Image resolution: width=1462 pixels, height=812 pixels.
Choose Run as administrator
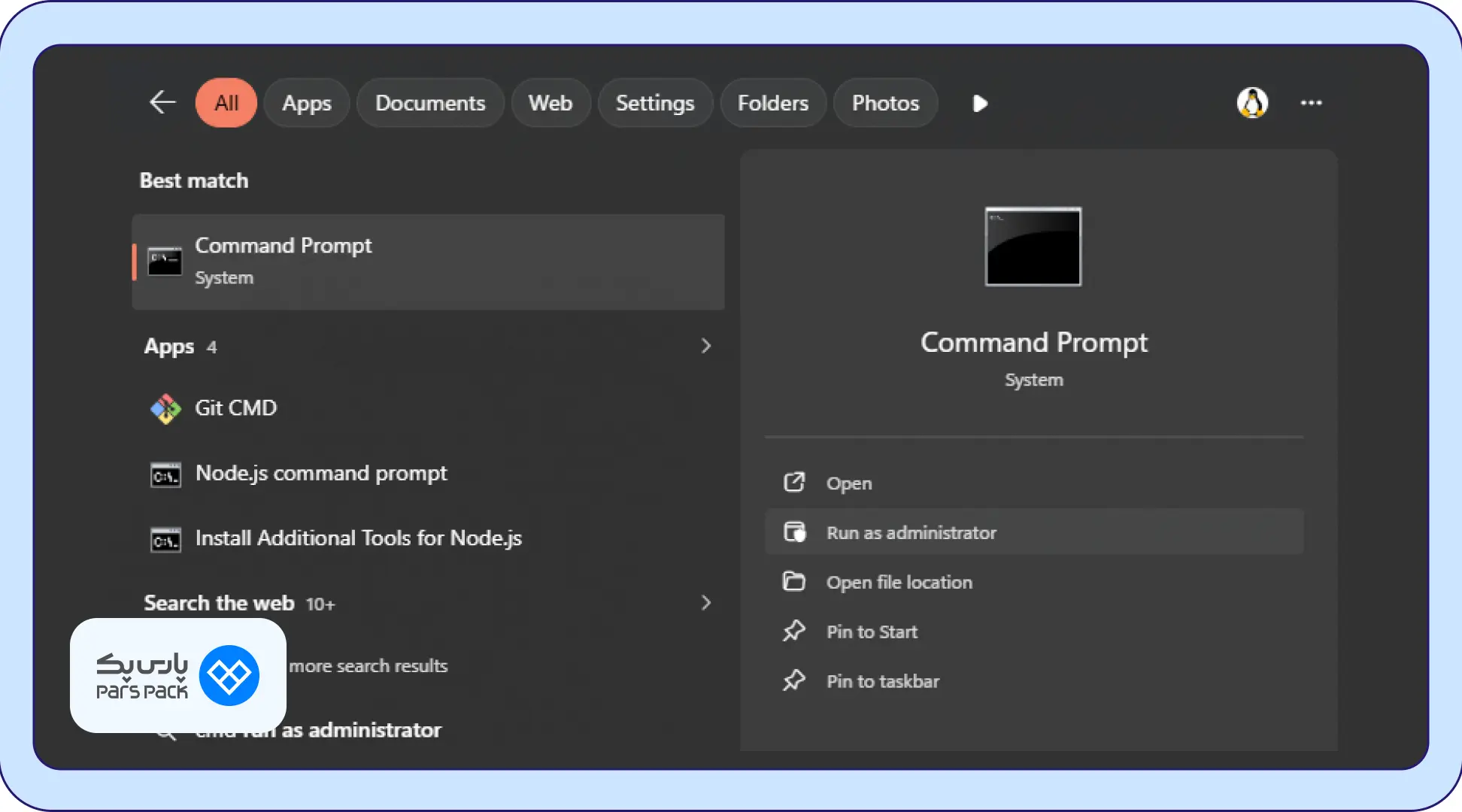tap(1034, 532)
